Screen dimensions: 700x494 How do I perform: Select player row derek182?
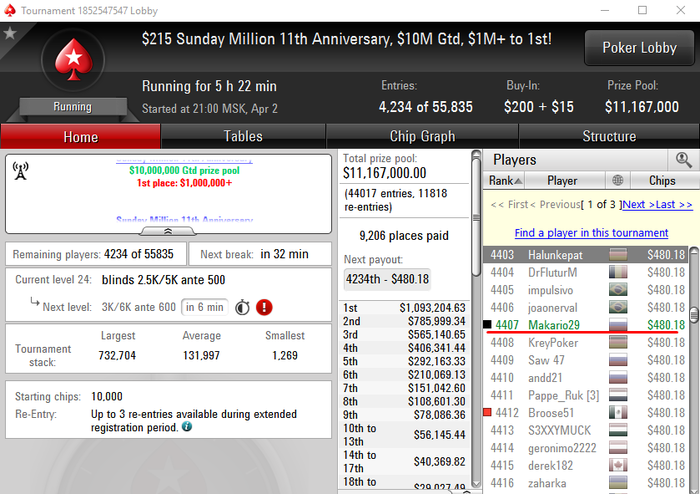click(x=586, y=465)
